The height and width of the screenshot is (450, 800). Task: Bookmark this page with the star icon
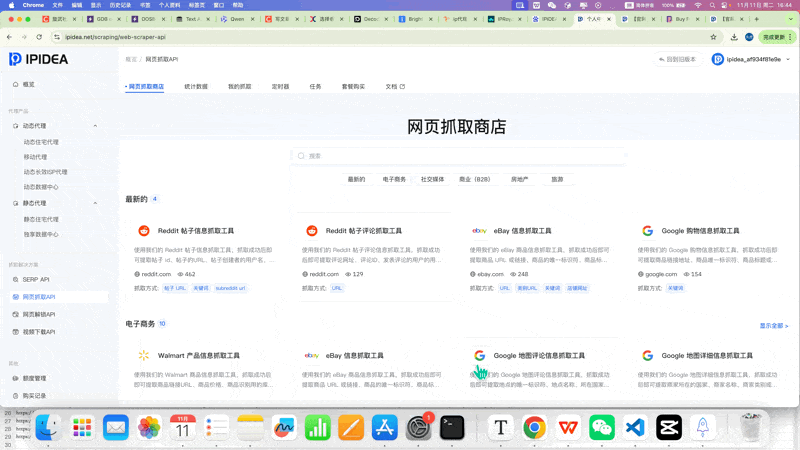click(714, 37)
